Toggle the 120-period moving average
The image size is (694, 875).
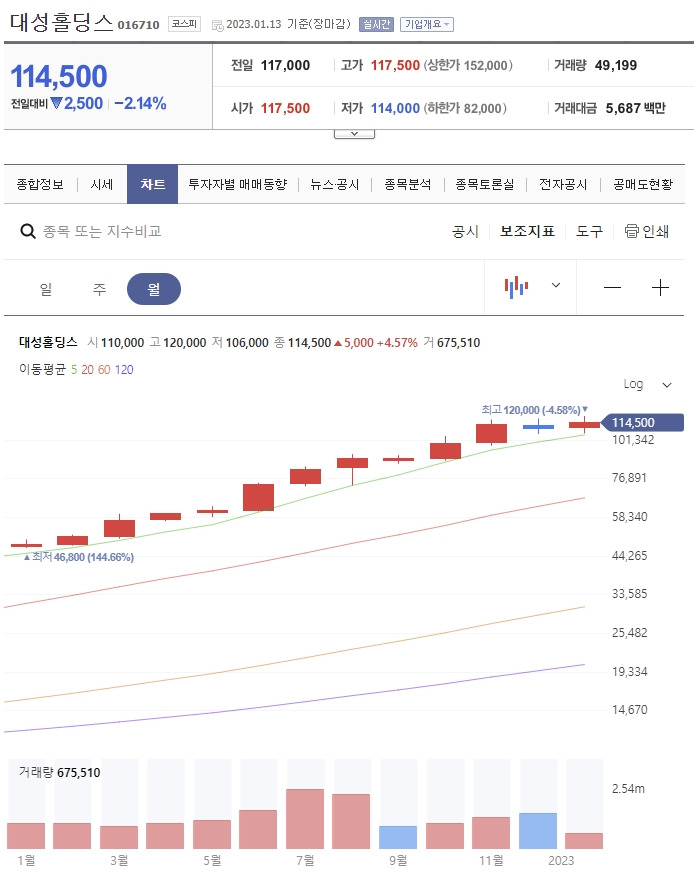point(124,369)
